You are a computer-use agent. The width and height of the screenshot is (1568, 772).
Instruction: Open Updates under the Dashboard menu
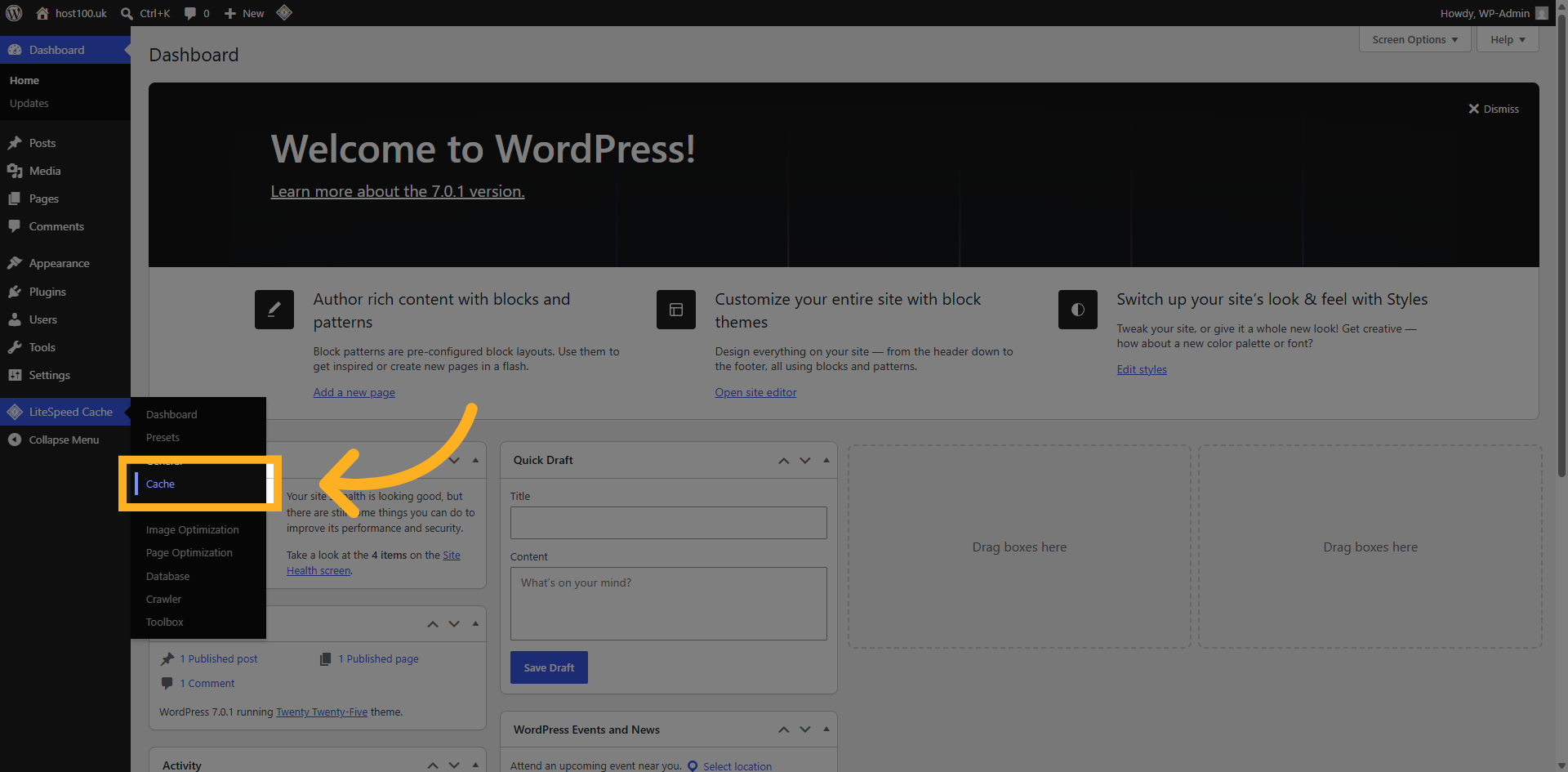click(x=29, y=103)
